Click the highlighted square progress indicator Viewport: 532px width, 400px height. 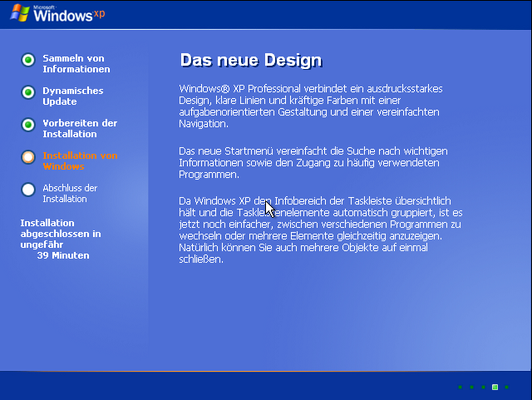pos(495,387)
